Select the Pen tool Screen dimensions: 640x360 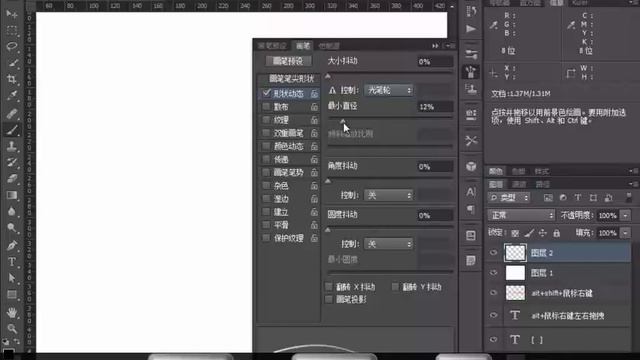click(x=12, y=245)
